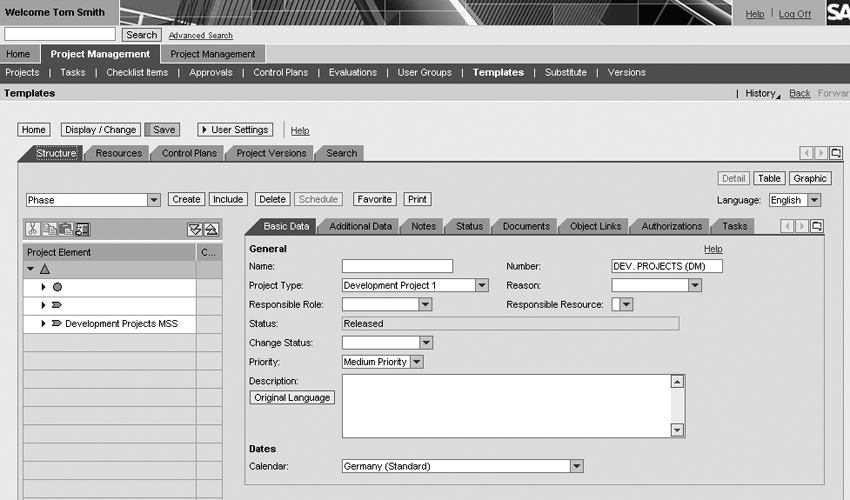
Task: Click the Log Off link
Action: 795,14
